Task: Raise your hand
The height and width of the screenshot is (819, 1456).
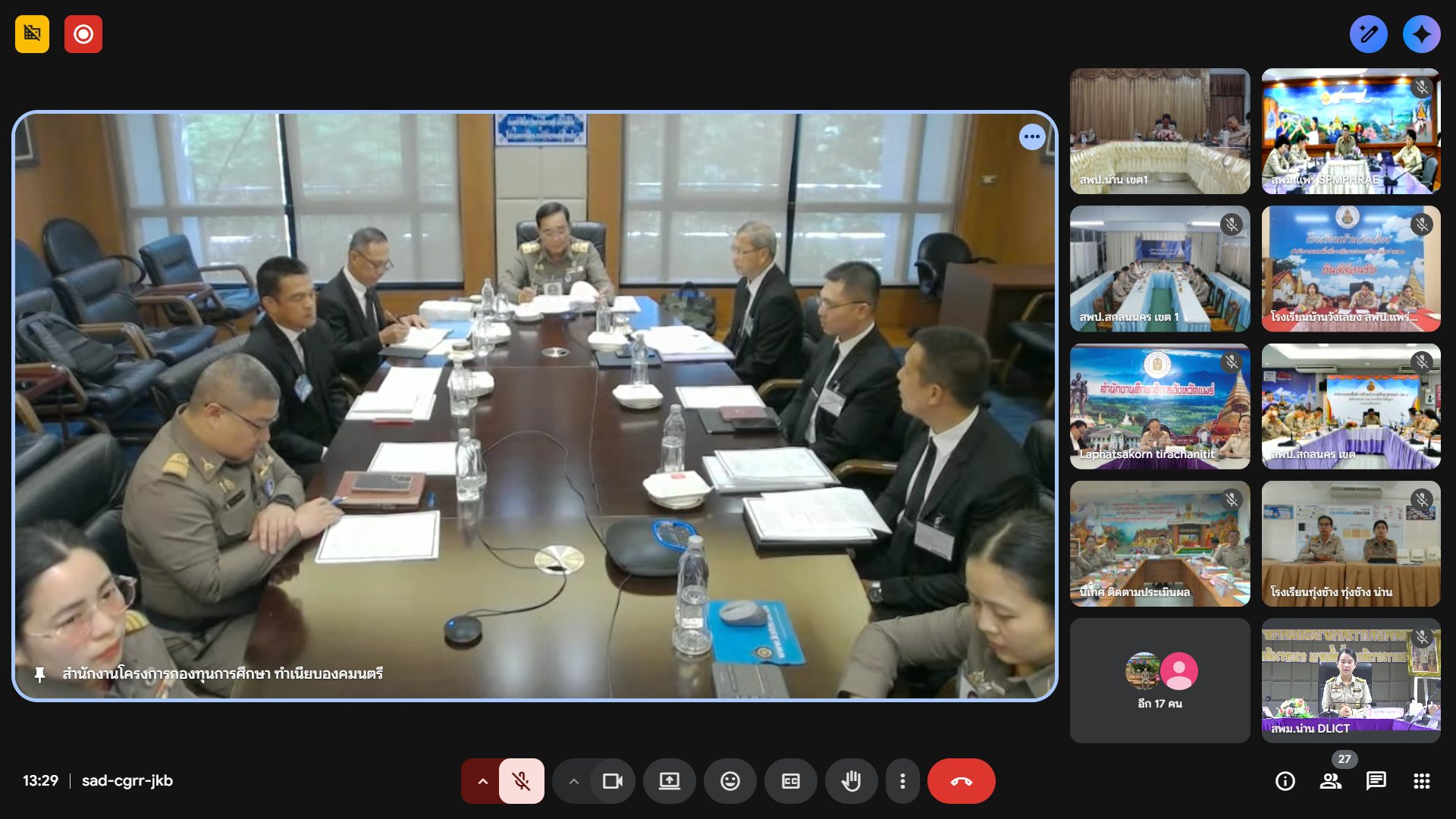Action: pyautogui.click(x=851, y=781)
